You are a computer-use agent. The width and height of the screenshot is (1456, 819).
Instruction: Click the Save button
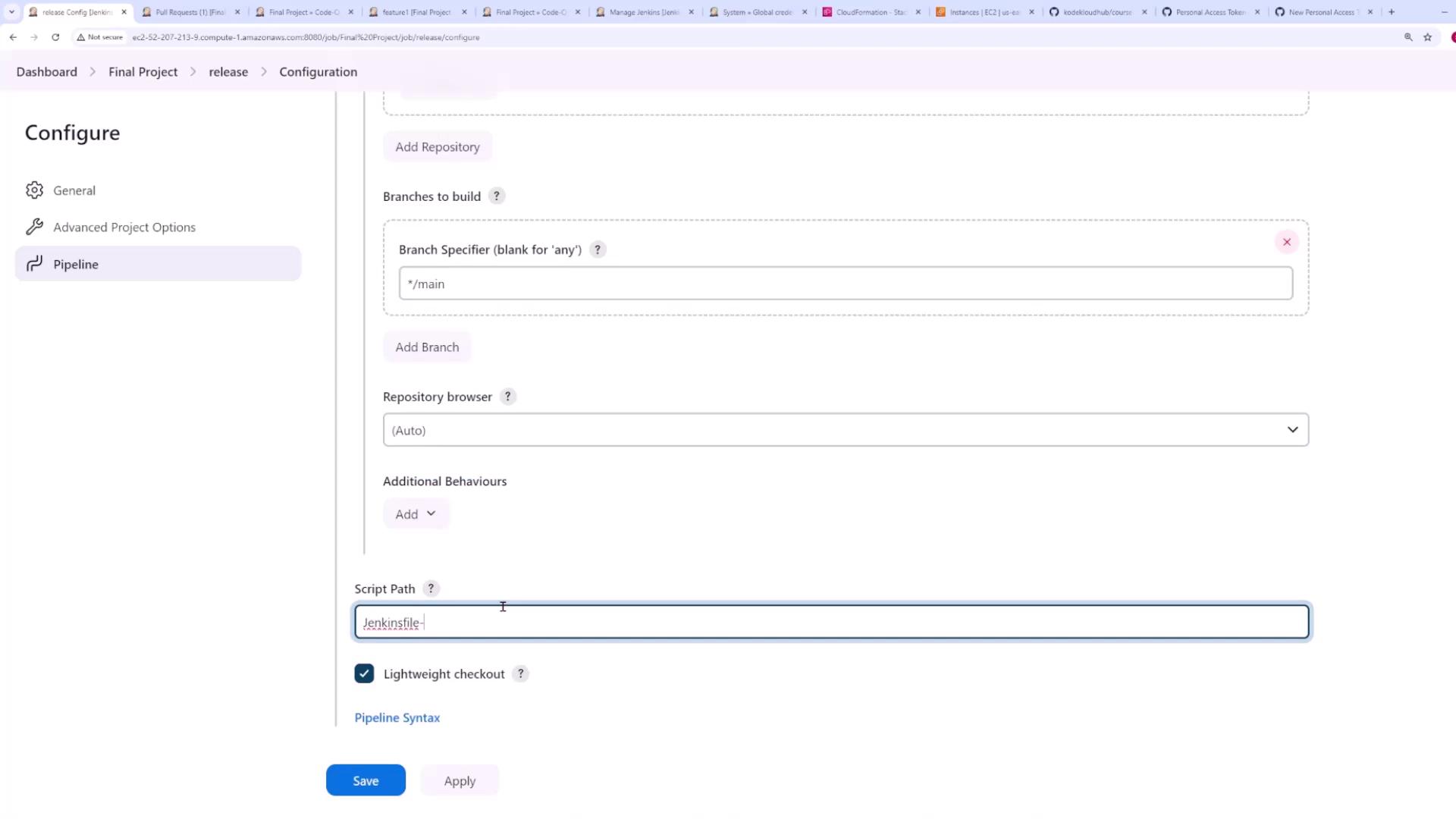point(366,780)
